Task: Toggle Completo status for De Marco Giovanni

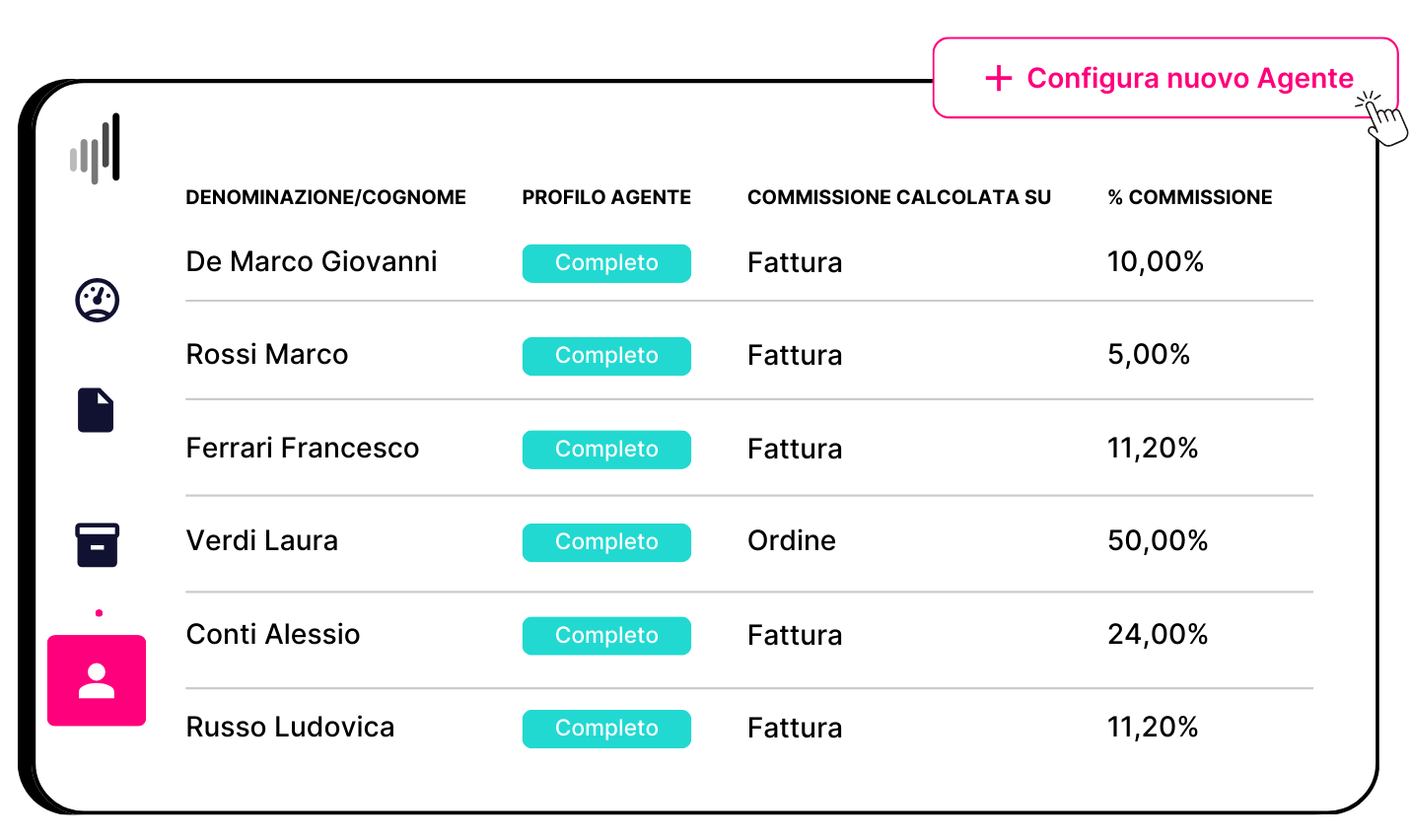Action: (606, 263)
